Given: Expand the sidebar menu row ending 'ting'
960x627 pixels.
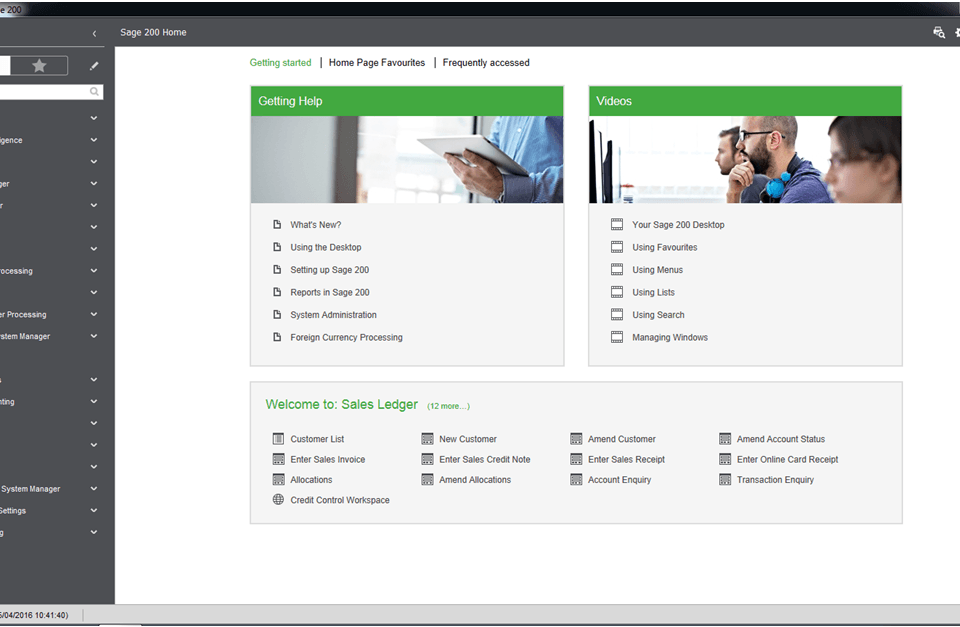Looking at the screenshot, I should 94,401.
